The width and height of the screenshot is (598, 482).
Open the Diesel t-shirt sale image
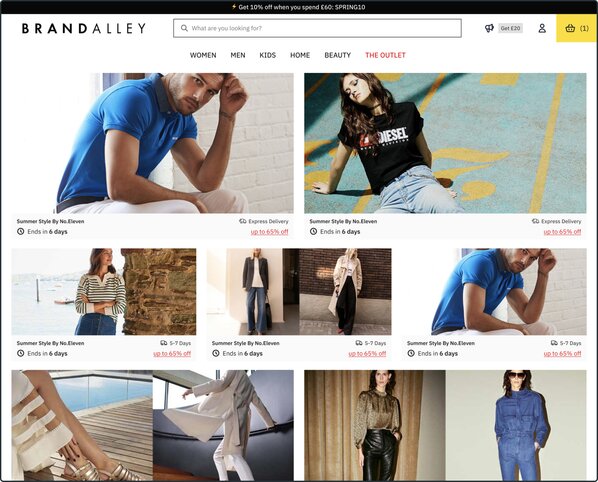pos(445,143)
